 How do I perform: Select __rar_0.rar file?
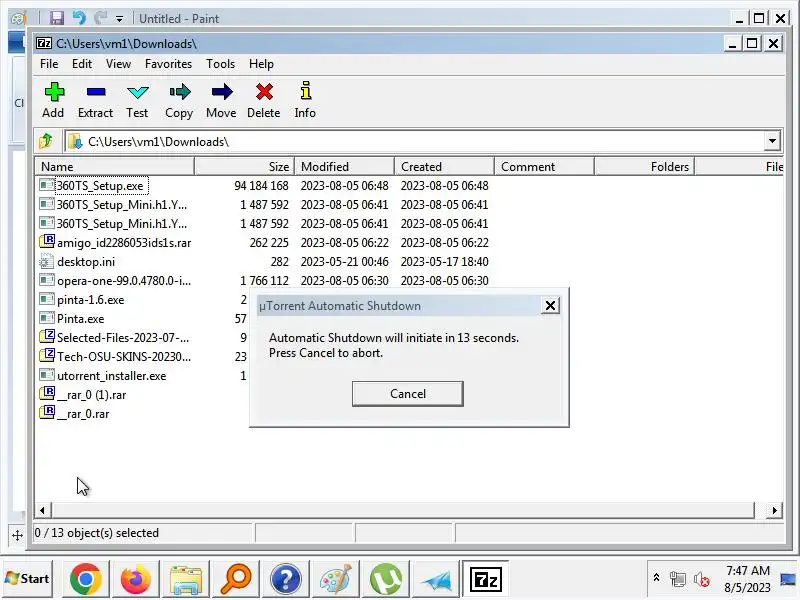pyautogui.click(x=83, y=414)
